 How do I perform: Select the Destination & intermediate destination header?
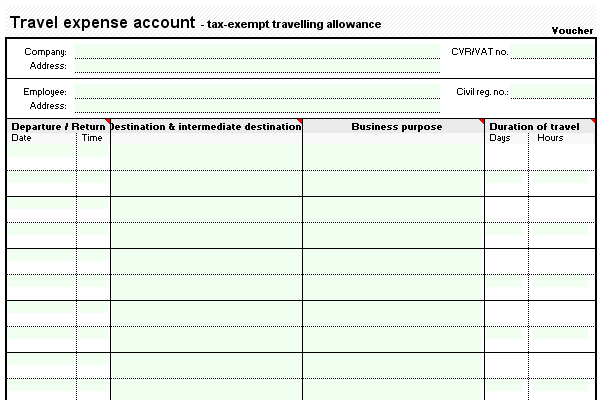point(206,127)
